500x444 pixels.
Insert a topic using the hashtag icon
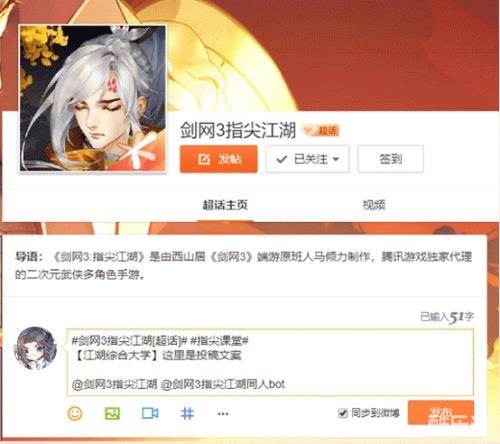point(187,414)
